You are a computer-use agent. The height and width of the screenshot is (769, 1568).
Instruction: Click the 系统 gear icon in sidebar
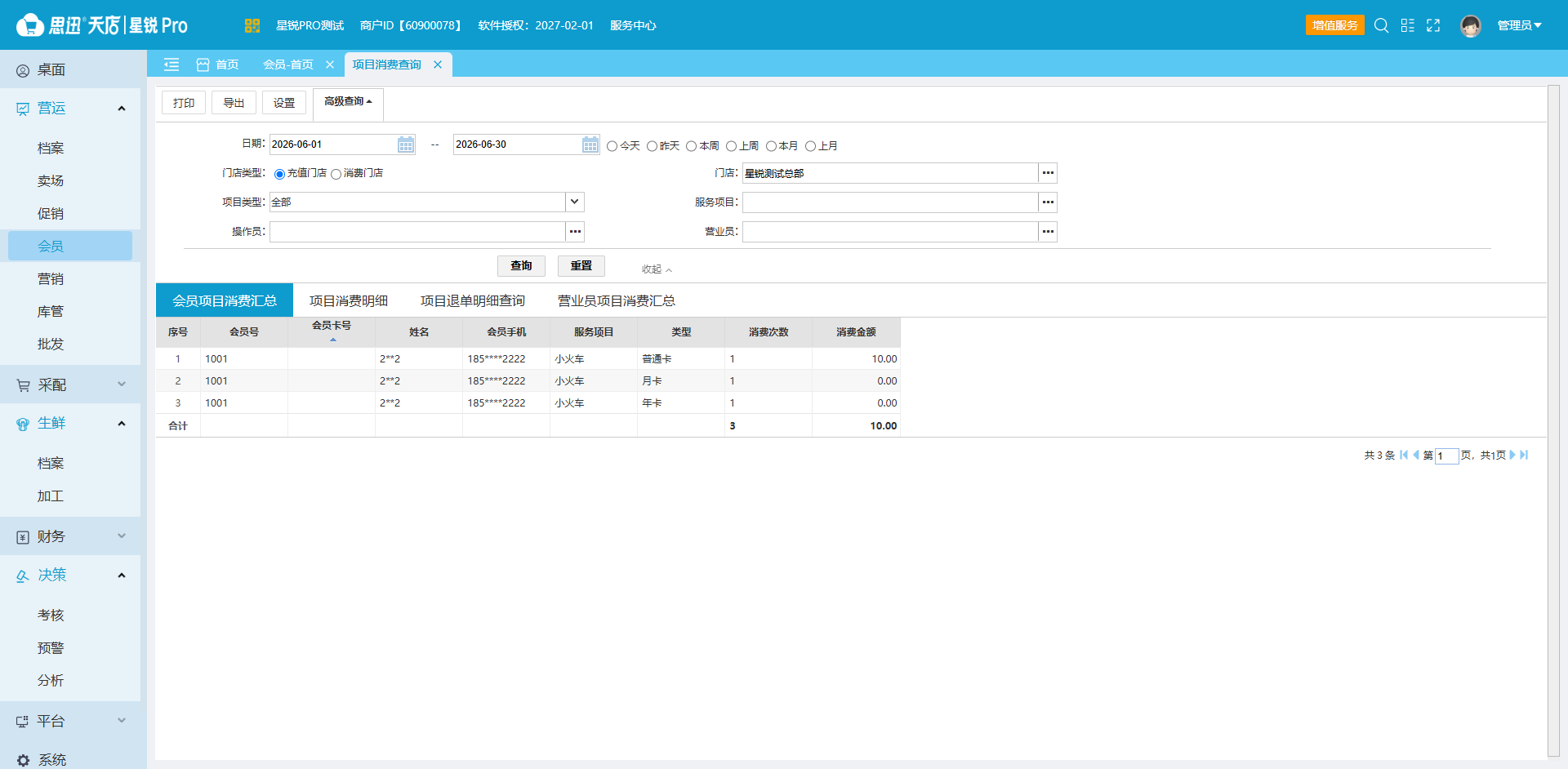tap(23, 760)
